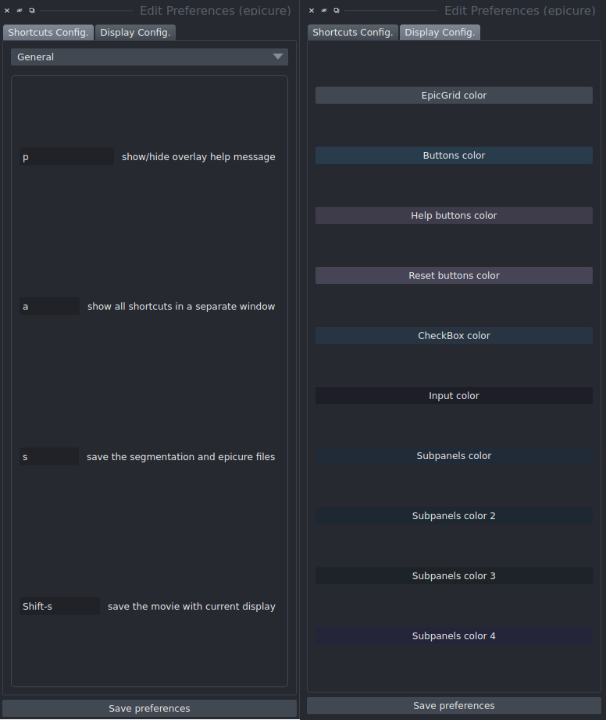Switch to Shortcuts Config. tab in the colors window

[x=353, y=32]
